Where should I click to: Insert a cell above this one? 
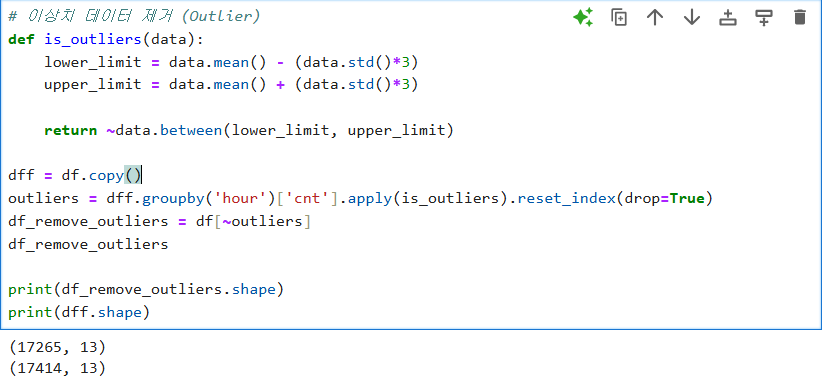click(728, 17)
